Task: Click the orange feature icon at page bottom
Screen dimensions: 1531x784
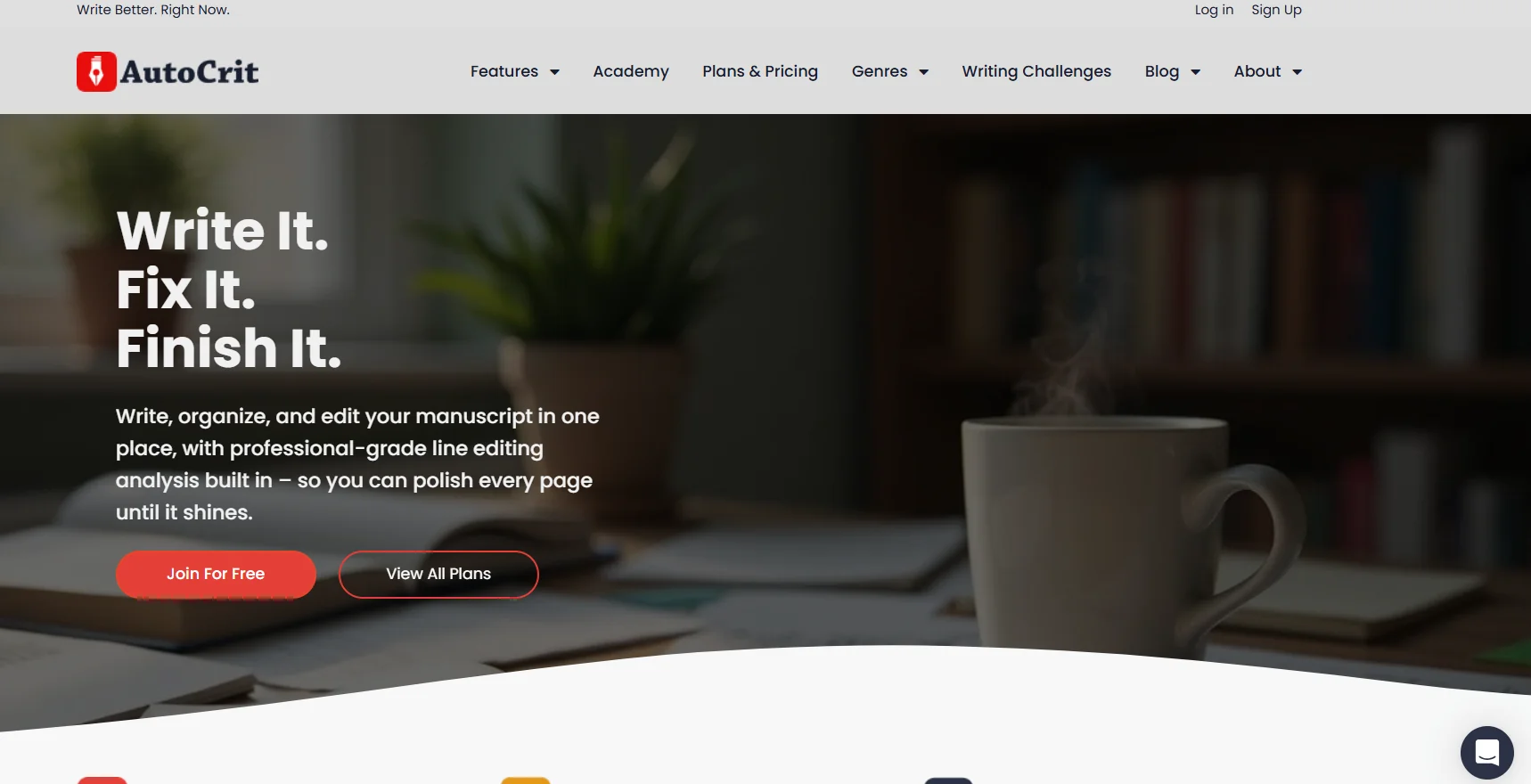Action: 526,780
